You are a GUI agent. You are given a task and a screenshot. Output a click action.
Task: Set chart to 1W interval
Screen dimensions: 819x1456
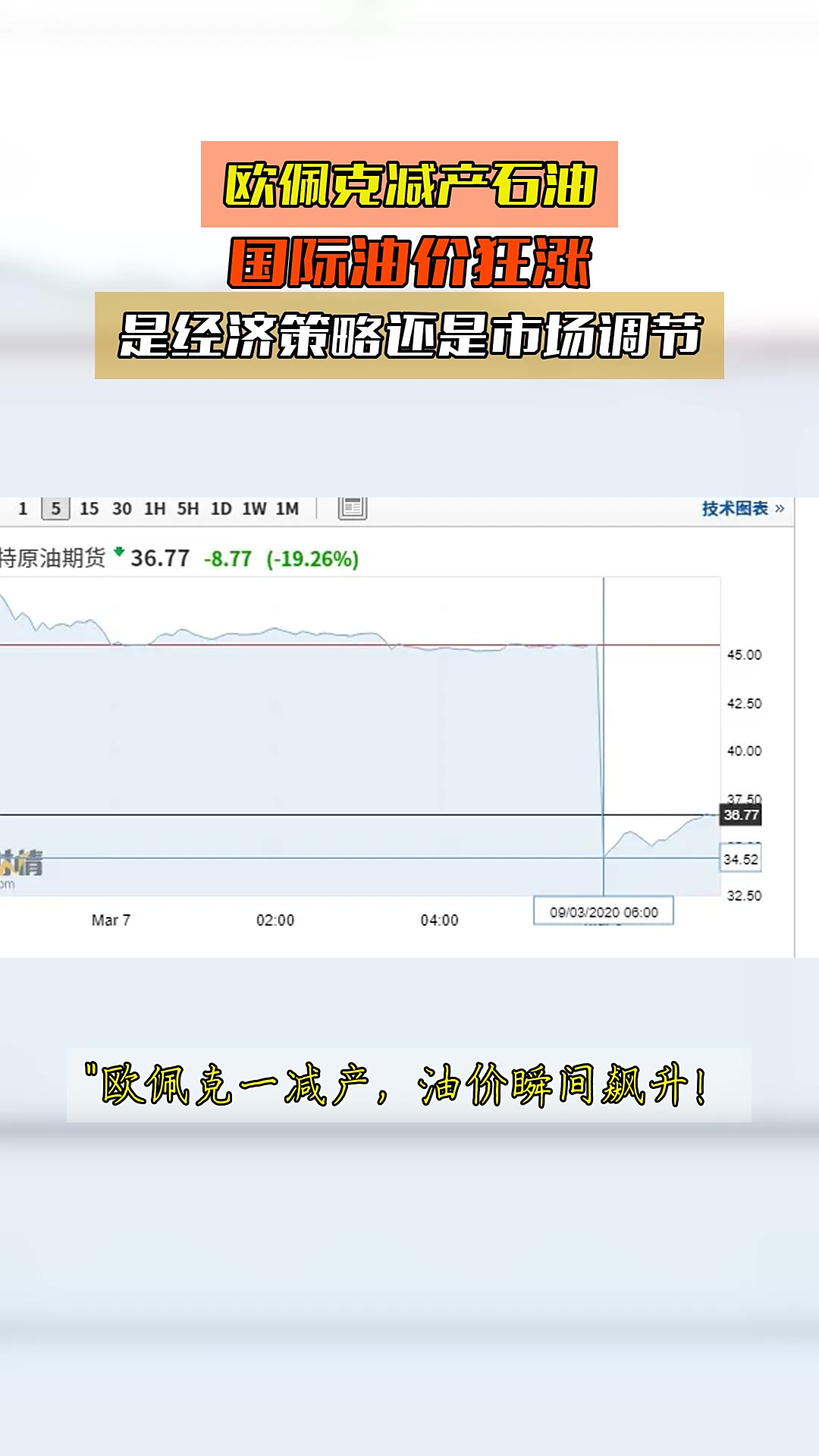[x=254, y=509]
